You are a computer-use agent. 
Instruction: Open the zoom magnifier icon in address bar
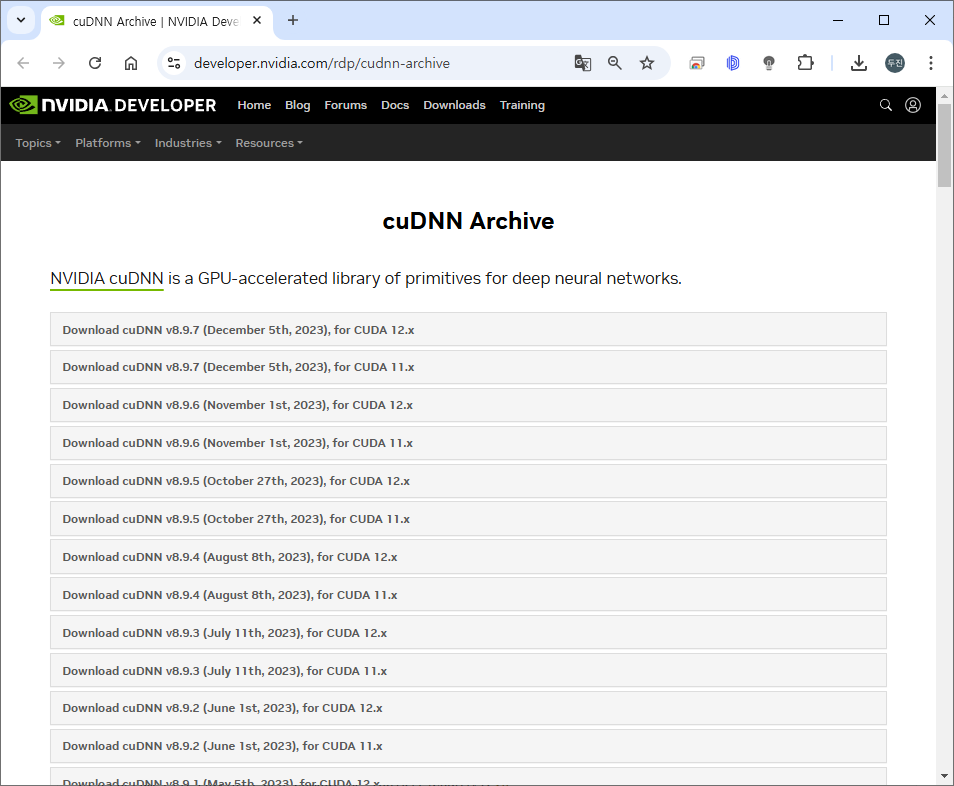[x=615, y=63]
